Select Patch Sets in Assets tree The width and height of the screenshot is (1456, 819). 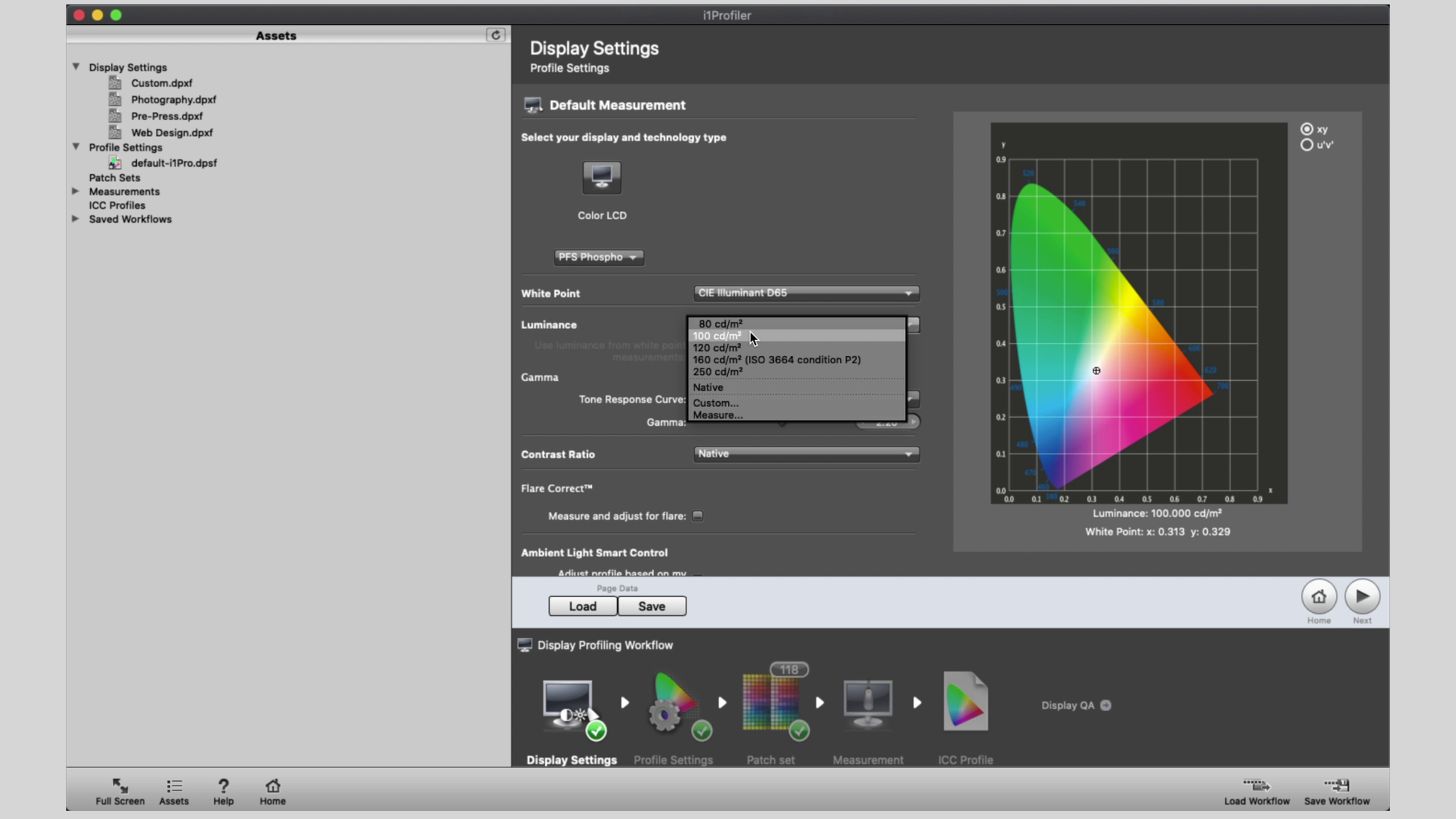click(x=114, y=178)
